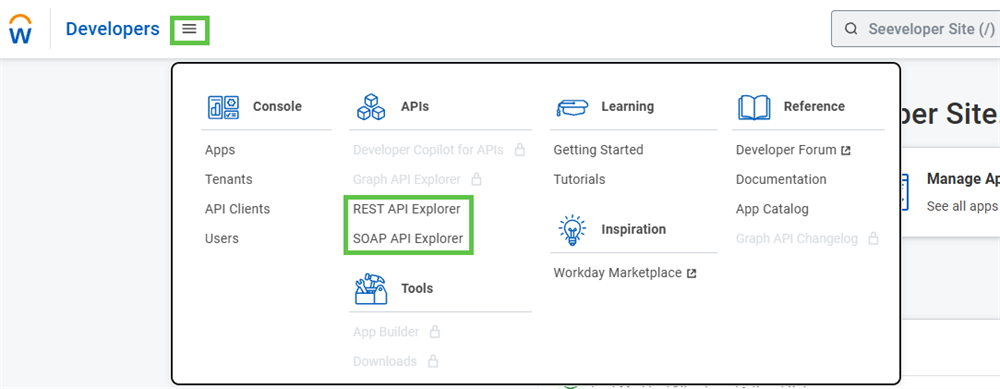Open the Developers home link

pos(112,29)
